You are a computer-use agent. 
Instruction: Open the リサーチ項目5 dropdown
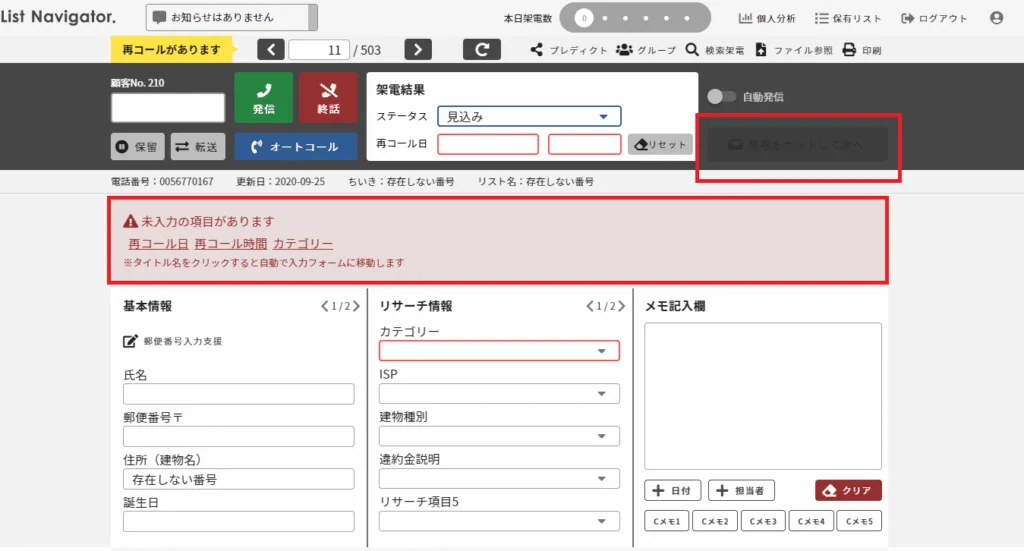coord(499,521)
